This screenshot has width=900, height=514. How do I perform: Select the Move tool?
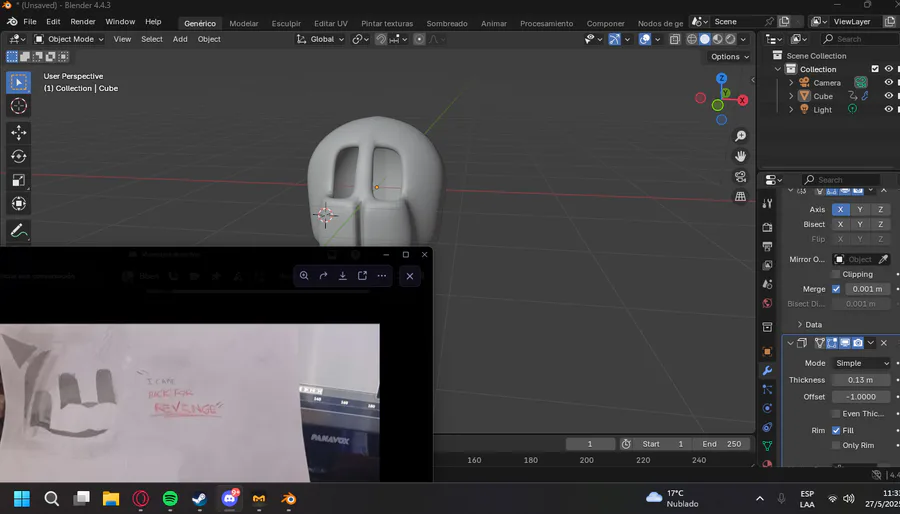click(x=18, y=133)
